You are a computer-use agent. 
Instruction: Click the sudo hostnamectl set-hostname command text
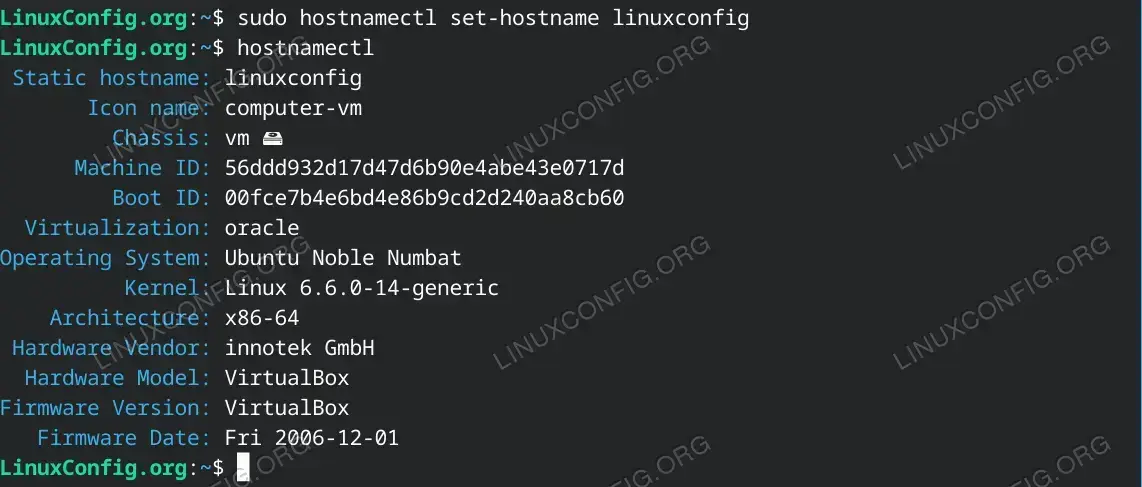pos(493,17)
